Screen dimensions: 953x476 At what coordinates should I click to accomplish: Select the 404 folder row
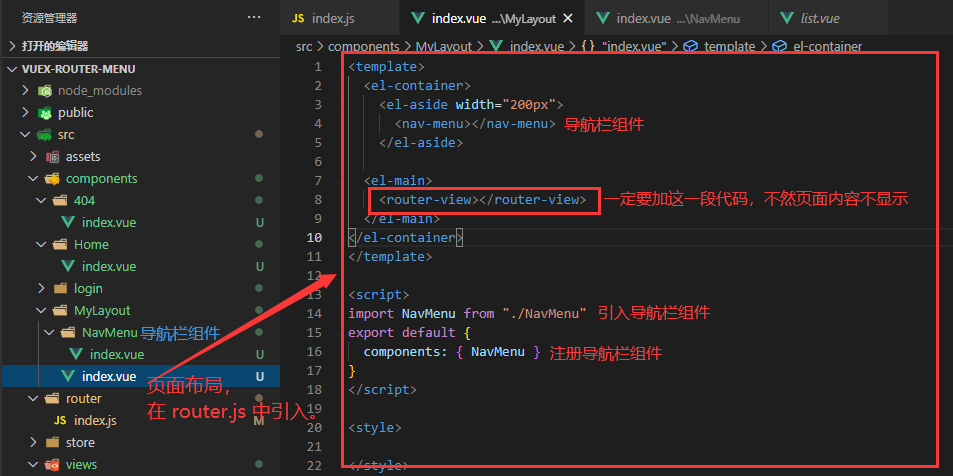pyautogui.click(x=140, y=201)
